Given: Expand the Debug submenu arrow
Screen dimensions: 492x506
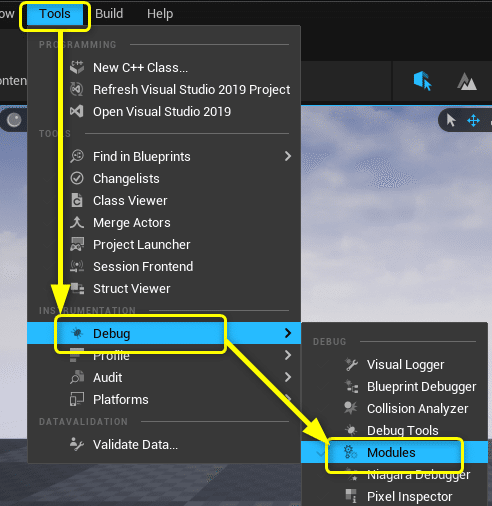Looking at the screenshot, I should coord(288,333).
